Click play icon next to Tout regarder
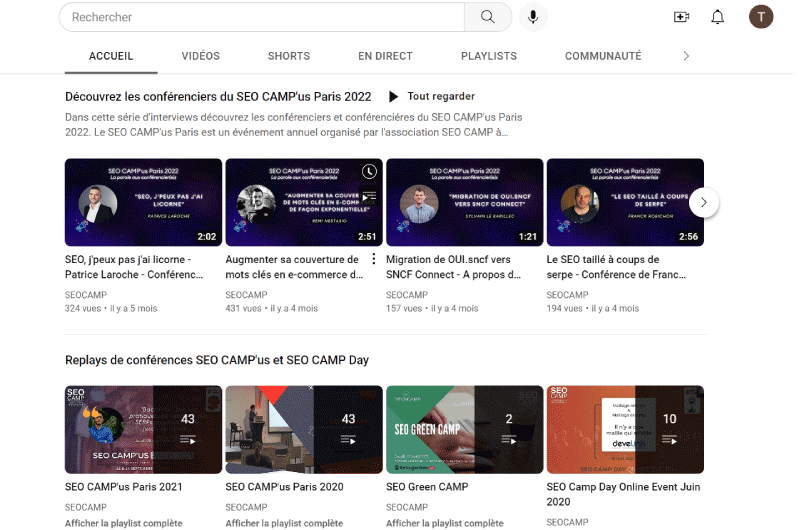The image size is (800, 530). point(393,96)
